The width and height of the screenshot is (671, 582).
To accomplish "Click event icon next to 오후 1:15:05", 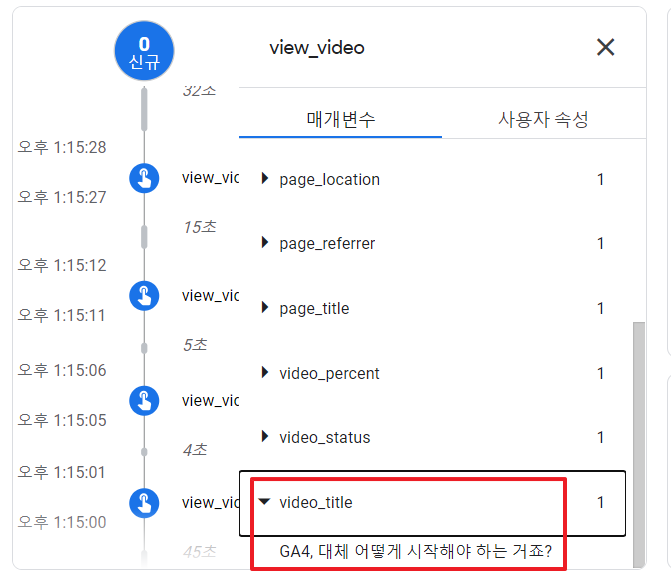I will pos(144,401).
